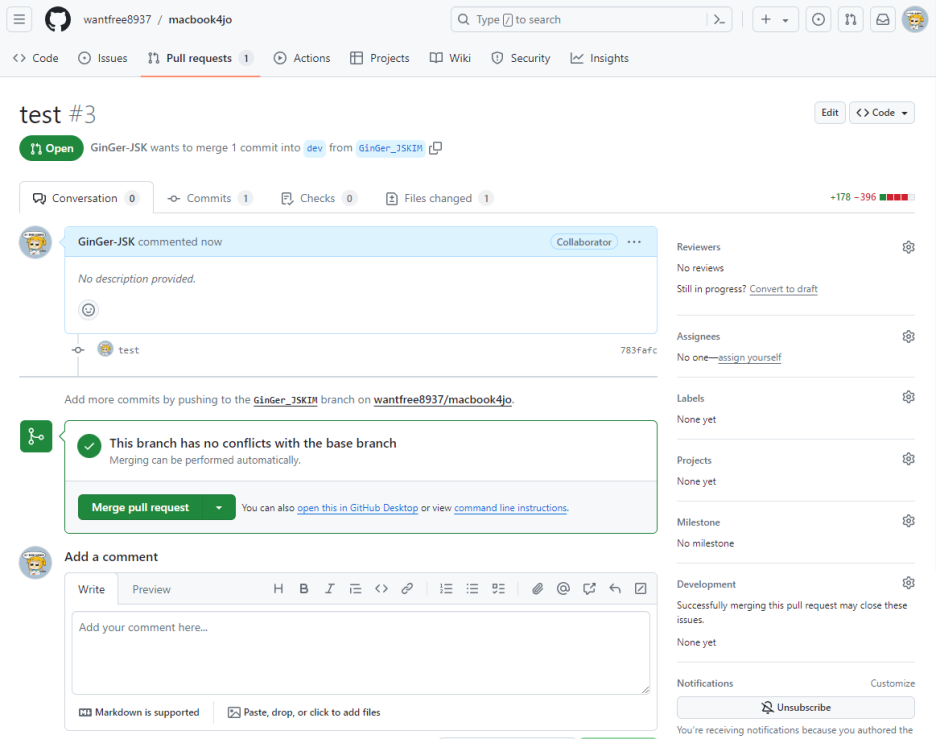
Task: Open the Pull requests shortcut icon in header
Action: [851, 20]
